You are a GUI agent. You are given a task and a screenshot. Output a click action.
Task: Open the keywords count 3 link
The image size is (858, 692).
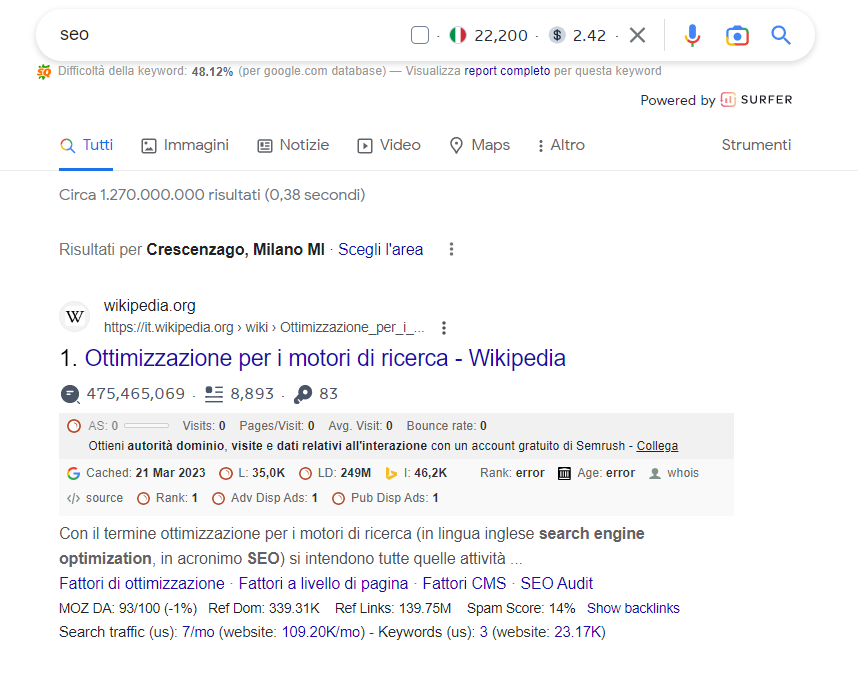click(484, 632)
